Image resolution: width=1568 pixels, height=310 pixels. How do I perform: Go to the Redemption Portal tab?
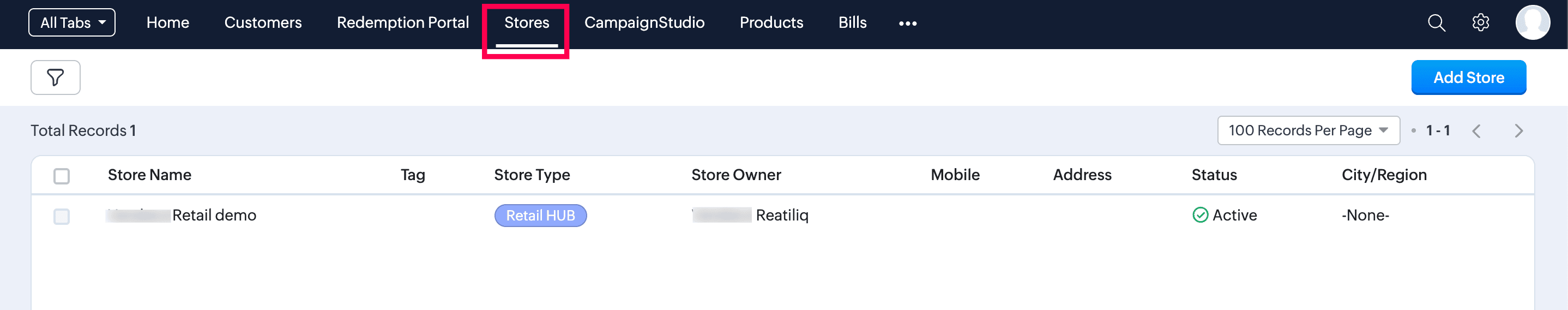click(x=403, y=22)
